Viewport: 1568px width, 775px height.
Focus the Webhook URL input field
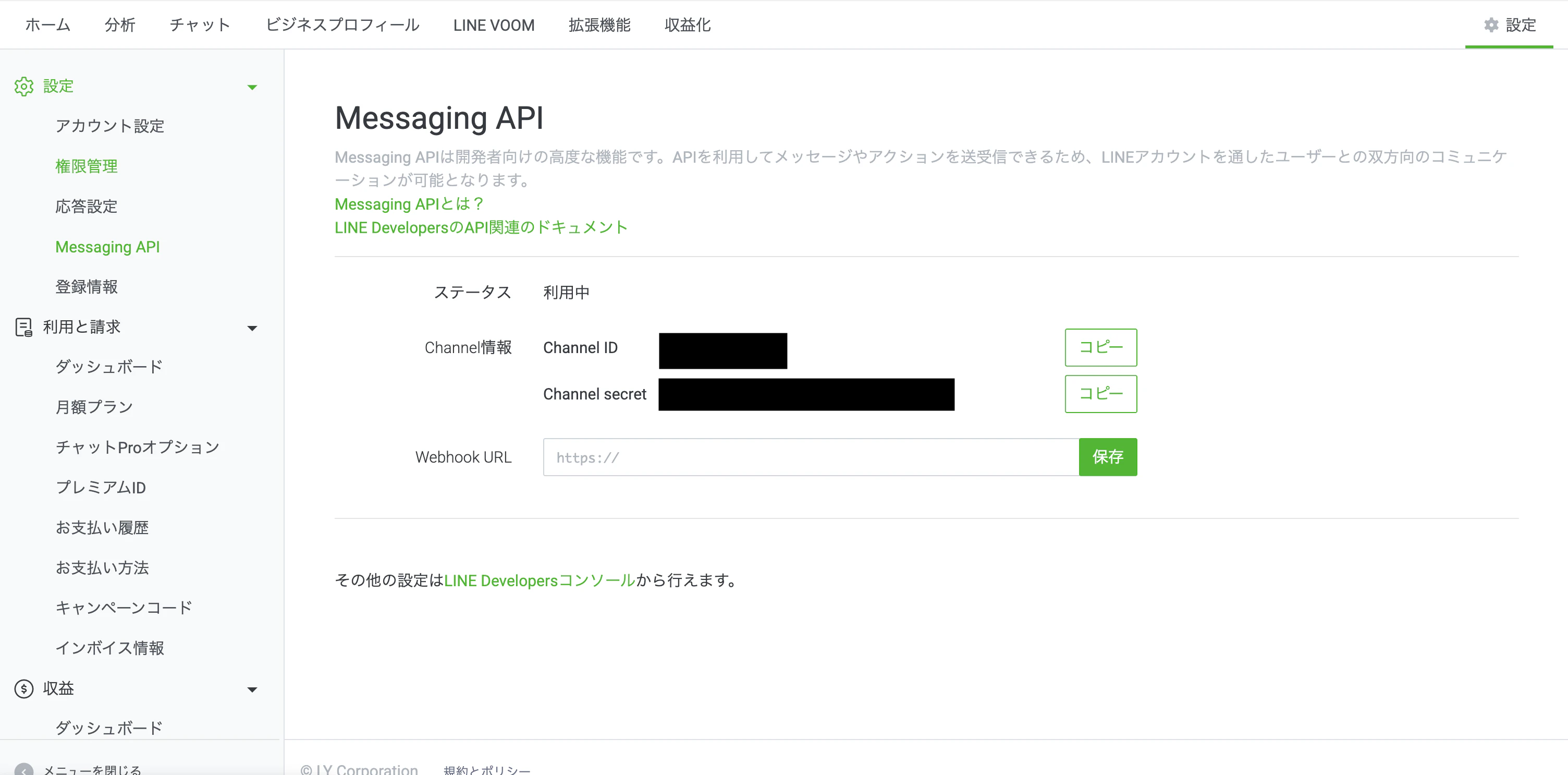(x=811, y=457)
